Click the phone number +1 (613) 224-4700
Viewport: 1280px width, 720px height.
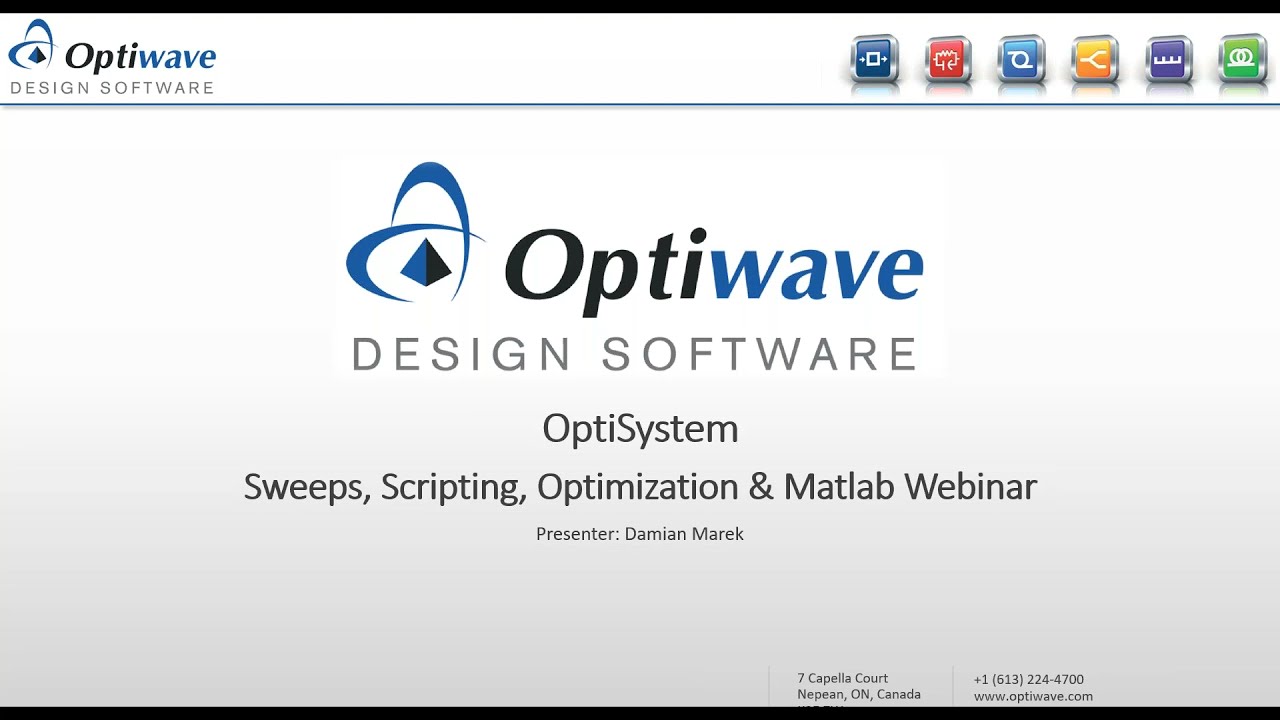(1029, 679)
